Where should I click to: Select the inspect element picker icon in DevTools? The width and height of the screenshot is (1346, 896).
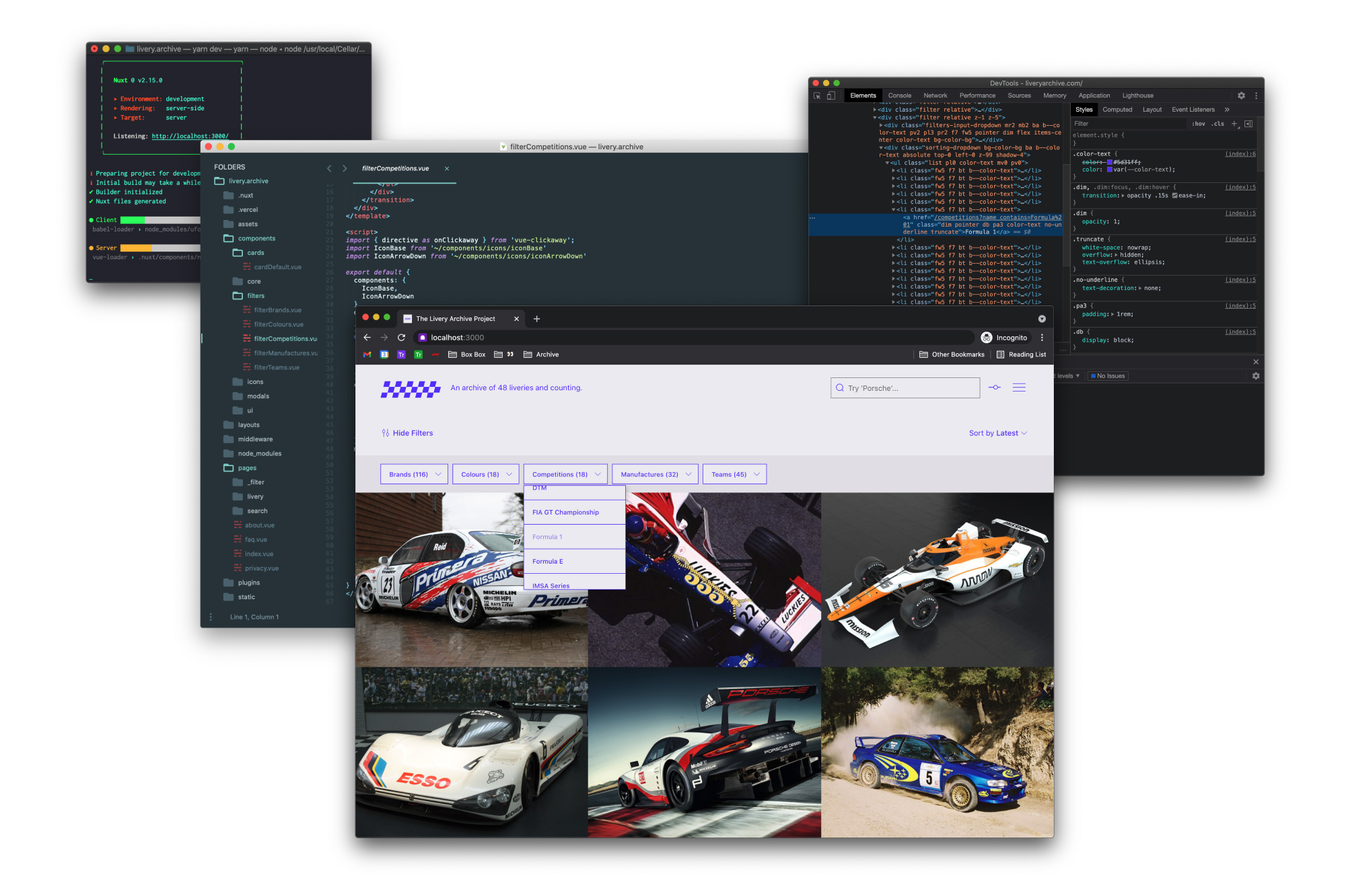[817, 96]
